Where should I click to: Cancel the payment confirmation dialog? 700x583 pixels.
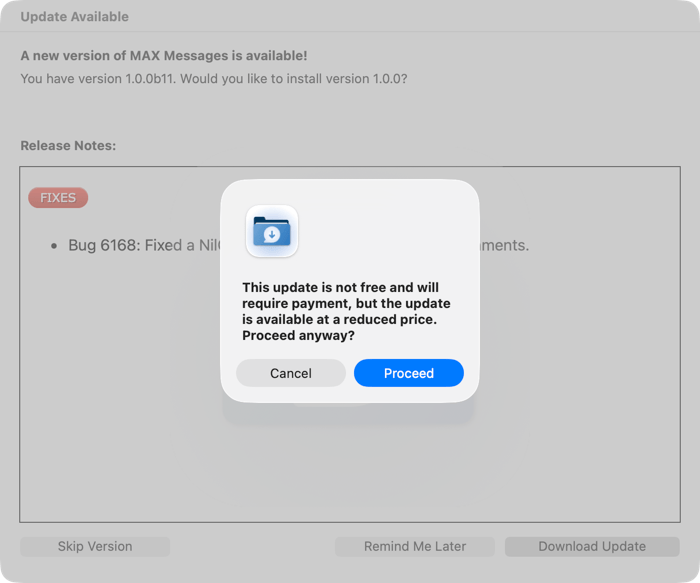(x=291, y=373)
